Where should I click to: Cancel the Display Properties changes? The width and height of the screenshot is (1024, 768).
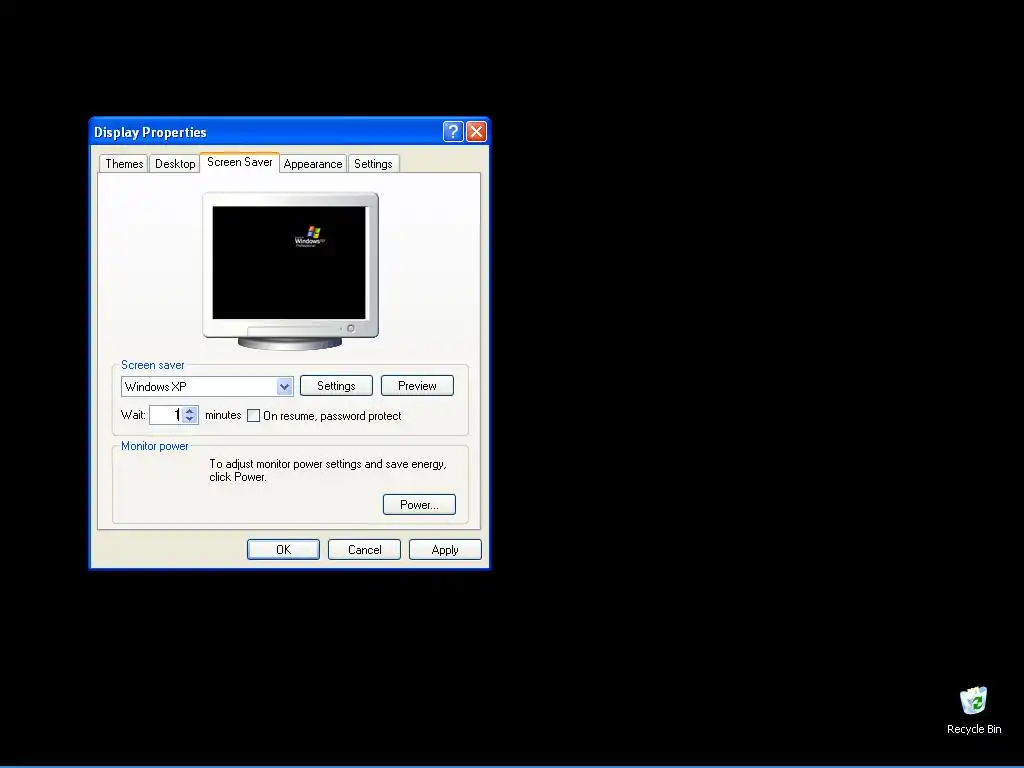pos(364,550)
